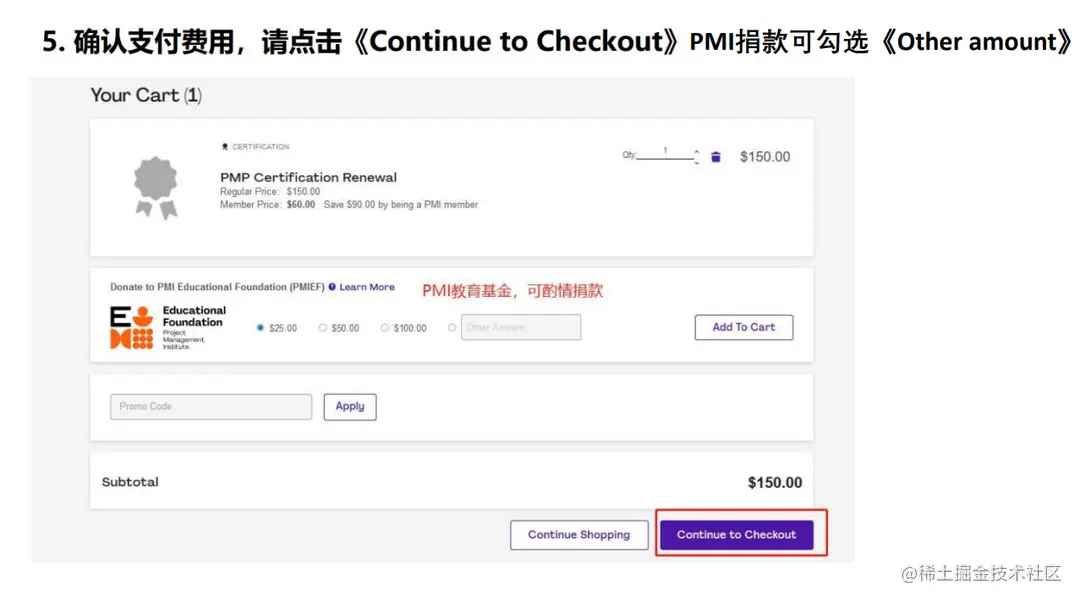Click the Your Cart (1) heading
The width and height of the screenshot is (1080, 602).
click(146, 95)
